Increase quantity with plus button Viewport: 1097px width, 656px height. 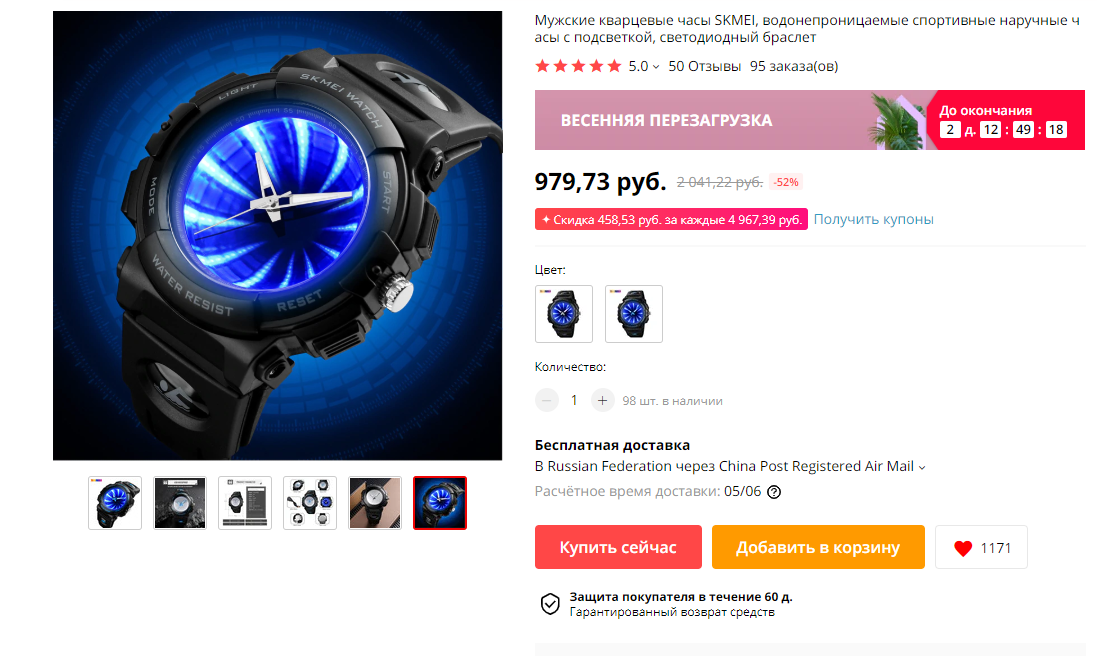[x=602, y=400]
